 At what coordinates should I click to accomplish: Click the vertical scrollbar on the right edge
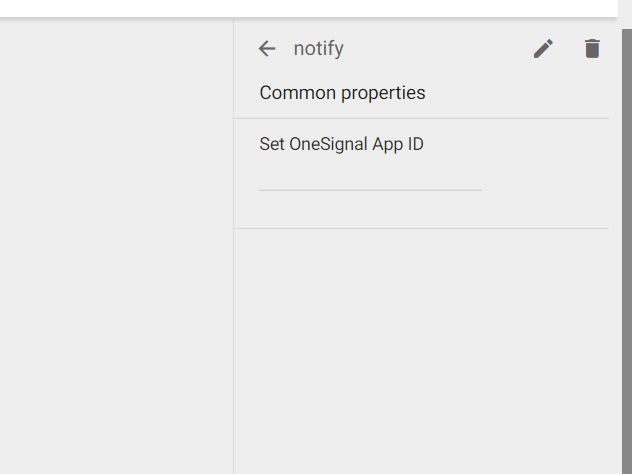click(x=627, y=250)
